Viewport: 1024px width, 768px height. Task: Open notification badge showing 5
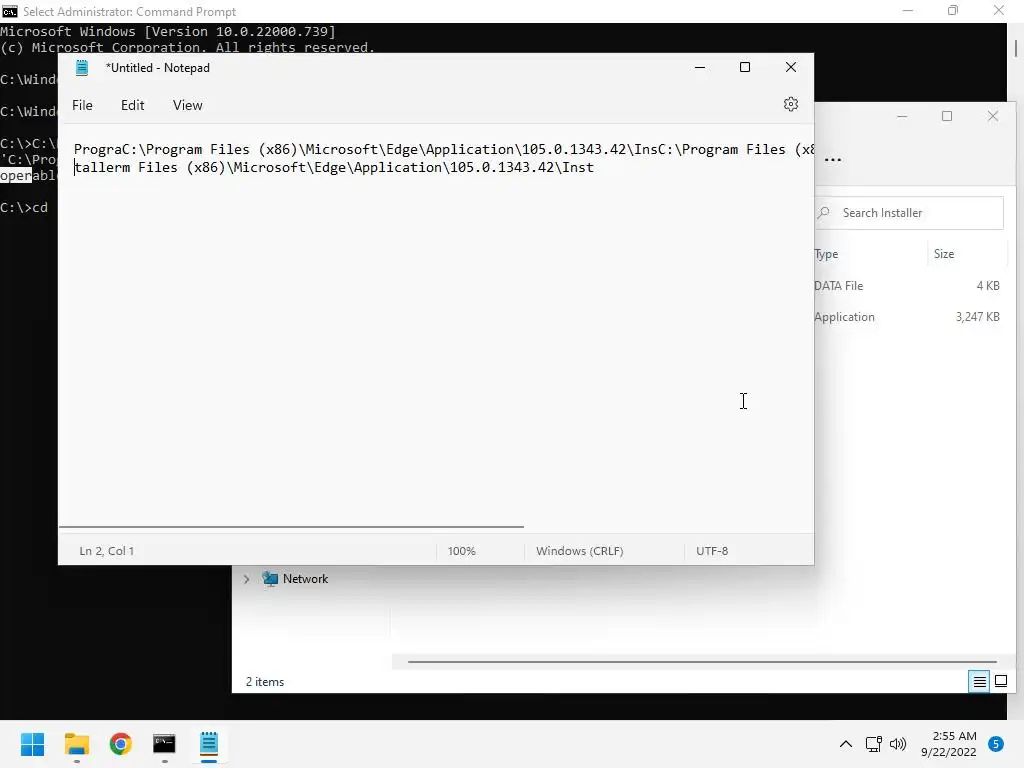995,744
